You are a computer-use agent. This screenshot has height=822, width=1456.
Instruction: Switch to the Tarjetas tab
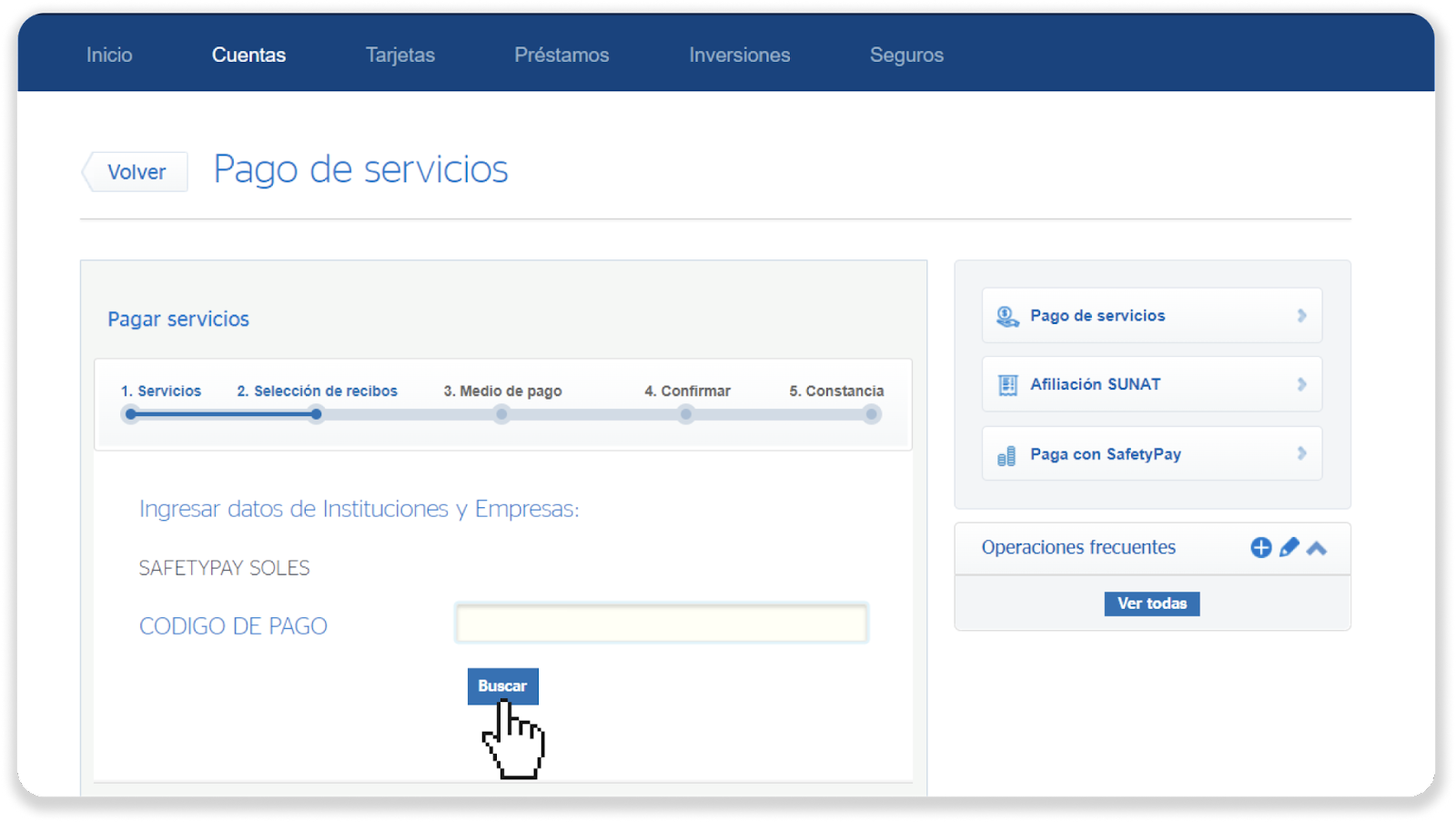tap(399, 55)
